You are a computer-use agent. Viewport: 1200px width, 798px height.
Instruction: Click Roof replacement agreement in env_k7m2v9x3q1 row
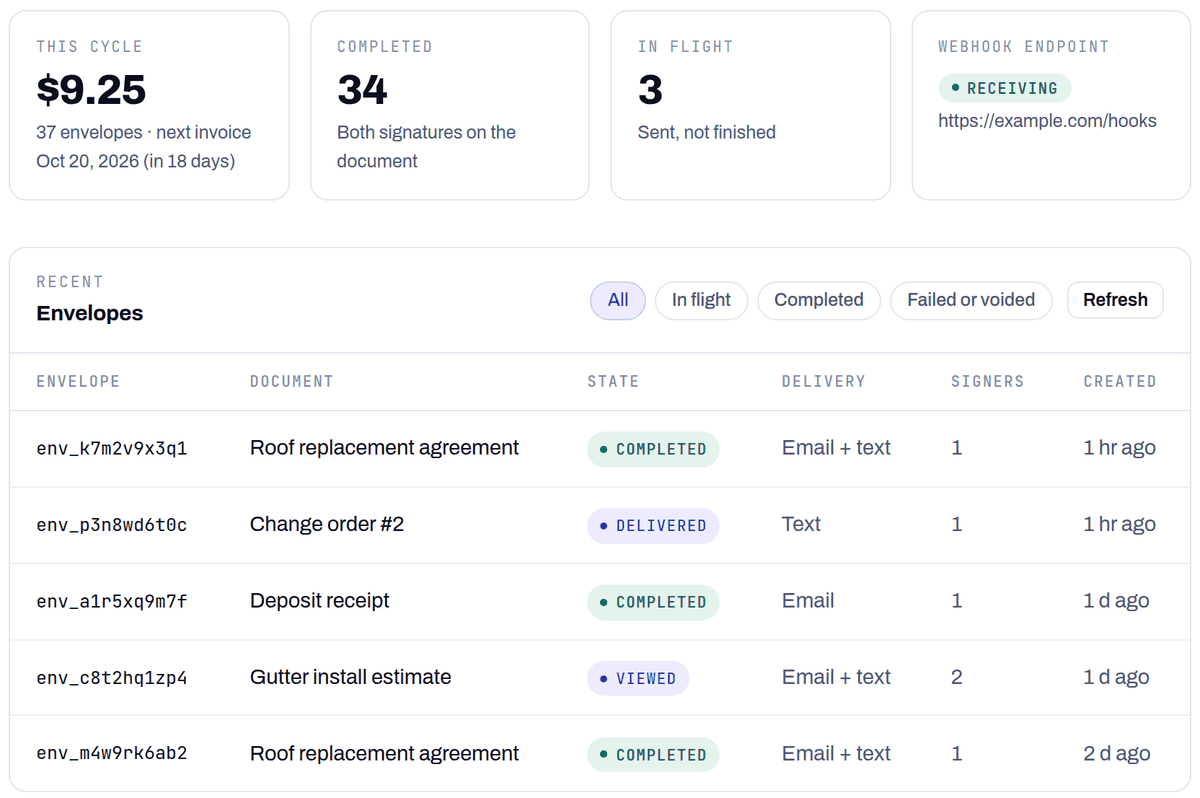click(384, 448)
